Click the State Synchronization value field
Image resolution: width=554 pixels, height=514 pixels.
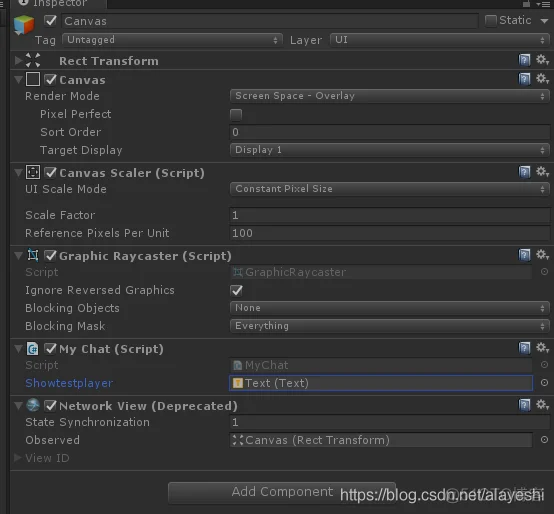(390, 422)
